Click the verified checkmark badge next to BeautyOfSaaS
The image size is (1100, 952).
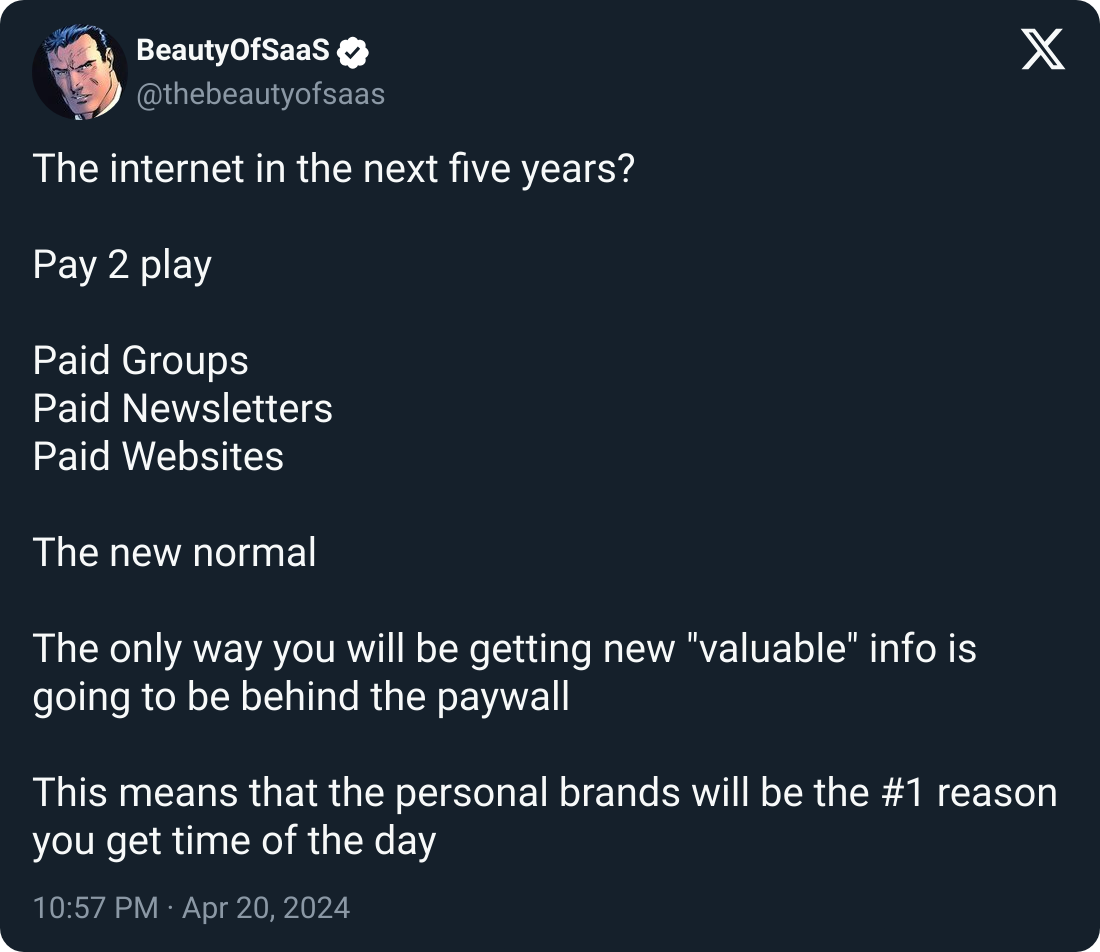tap(350, 50)
